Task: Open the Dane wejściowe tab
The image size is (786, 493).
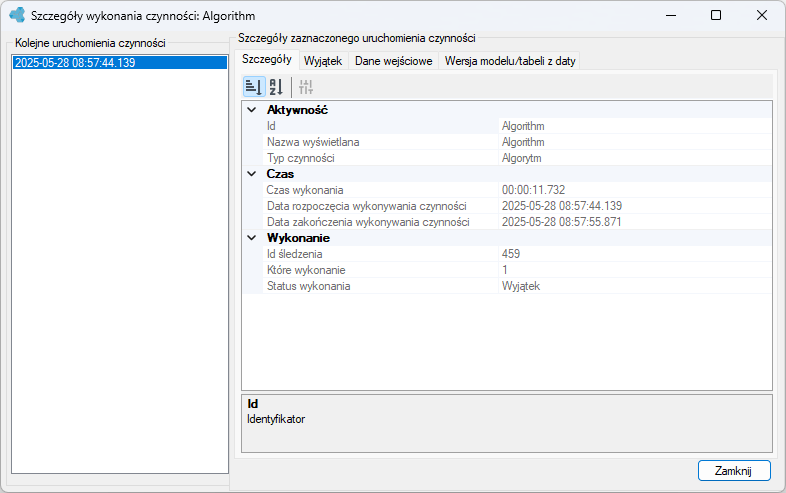Action: click(394, 61)
